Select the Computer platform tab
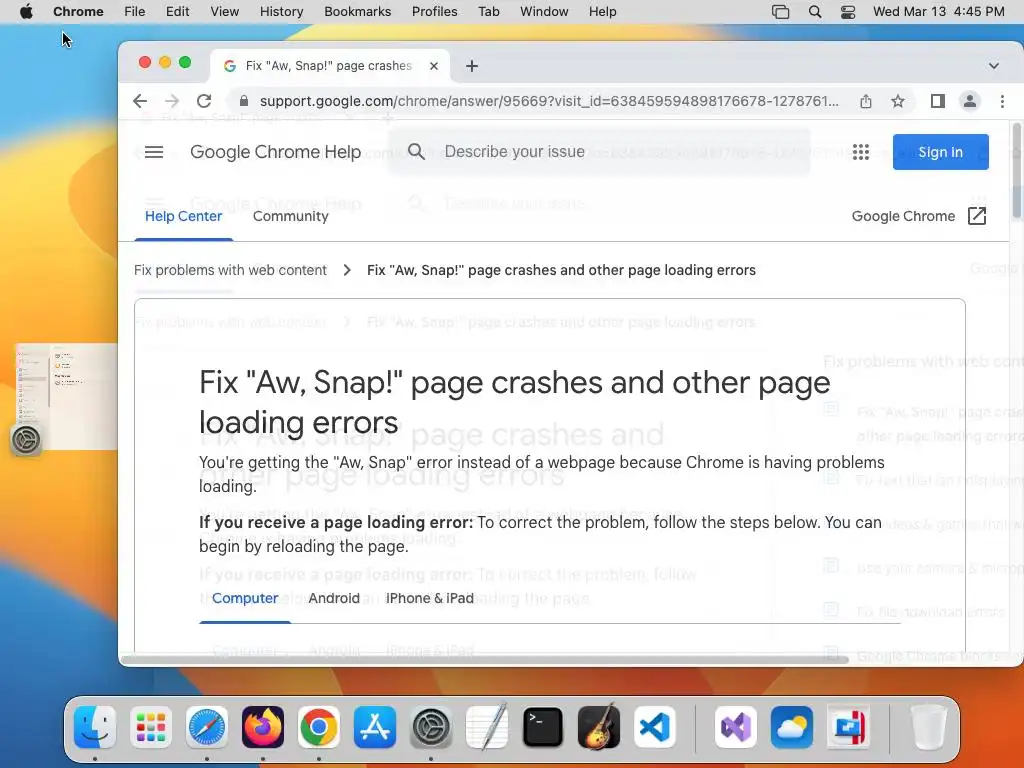 pyautogui.click(x=245, y=598)
